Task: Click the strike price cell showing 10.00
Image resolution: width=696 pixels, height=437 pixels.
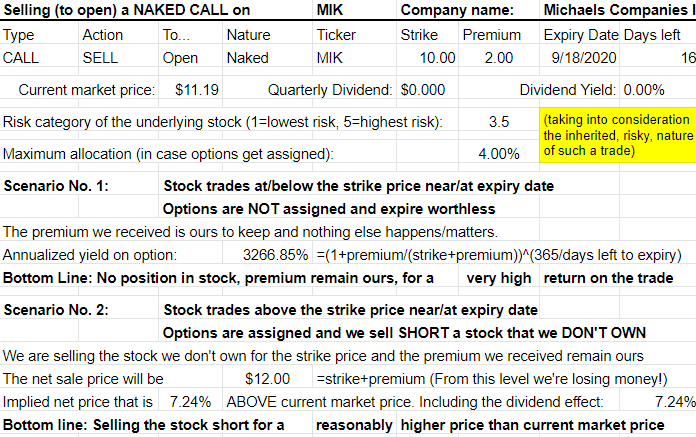Action: coord(427,58)
